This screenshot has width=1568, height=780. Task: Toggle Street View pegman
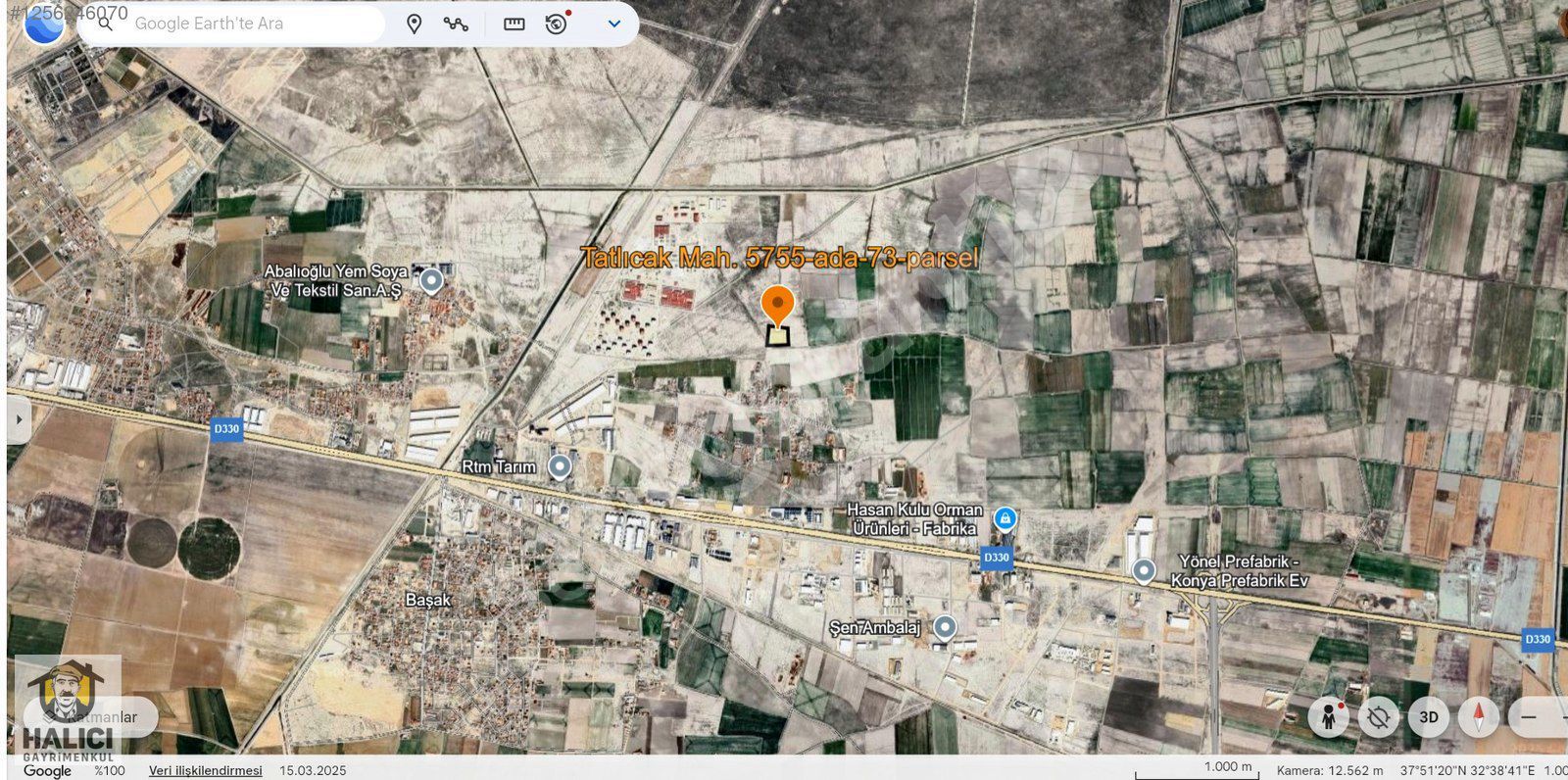click(x=1329, y=717)
